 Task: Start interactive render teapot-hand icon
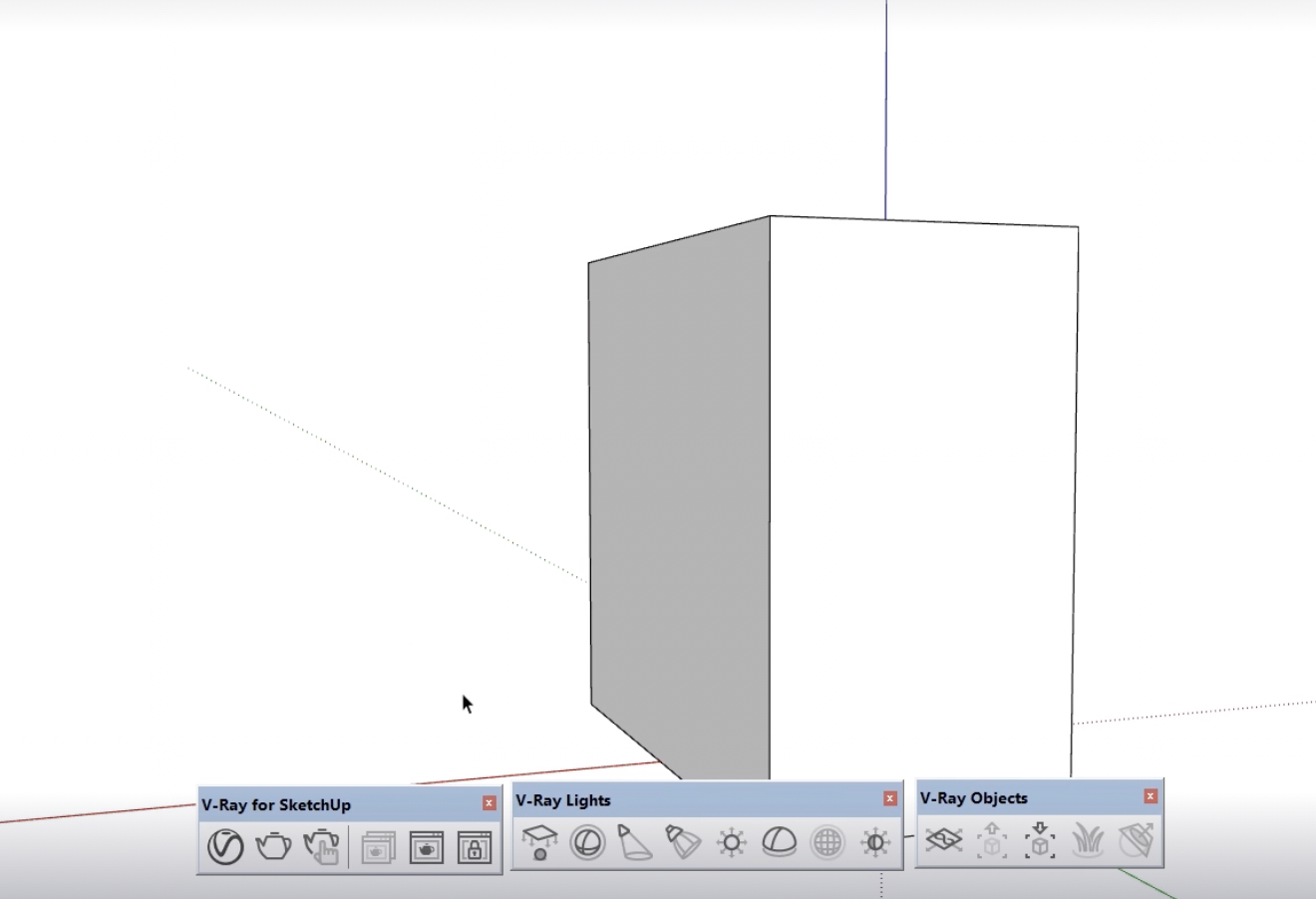coord(321,847)
